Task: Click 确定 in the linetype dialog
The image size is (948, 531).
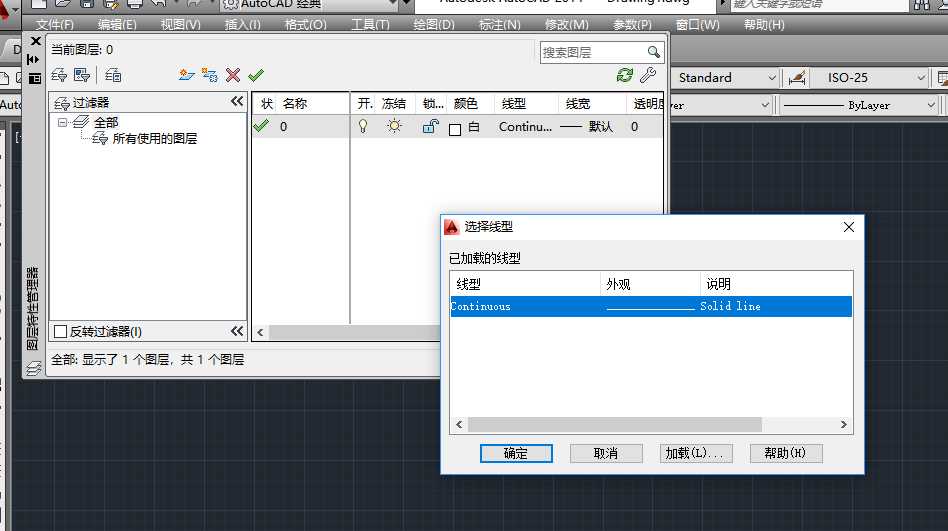Action: [516, 454]
